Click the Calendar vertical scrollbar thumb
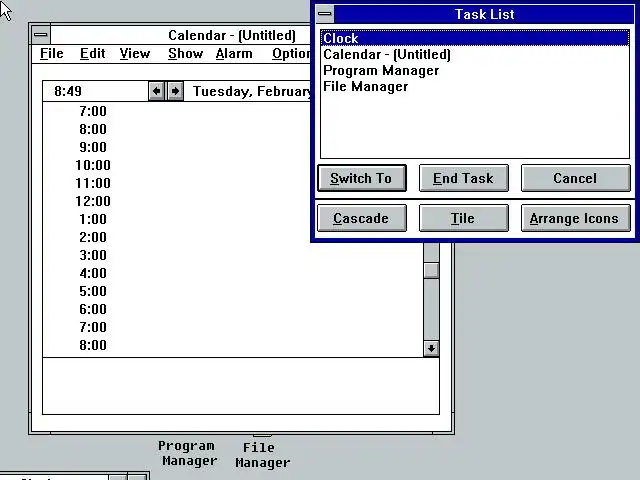This screenshot has height=480, width=640. [431, 270]
